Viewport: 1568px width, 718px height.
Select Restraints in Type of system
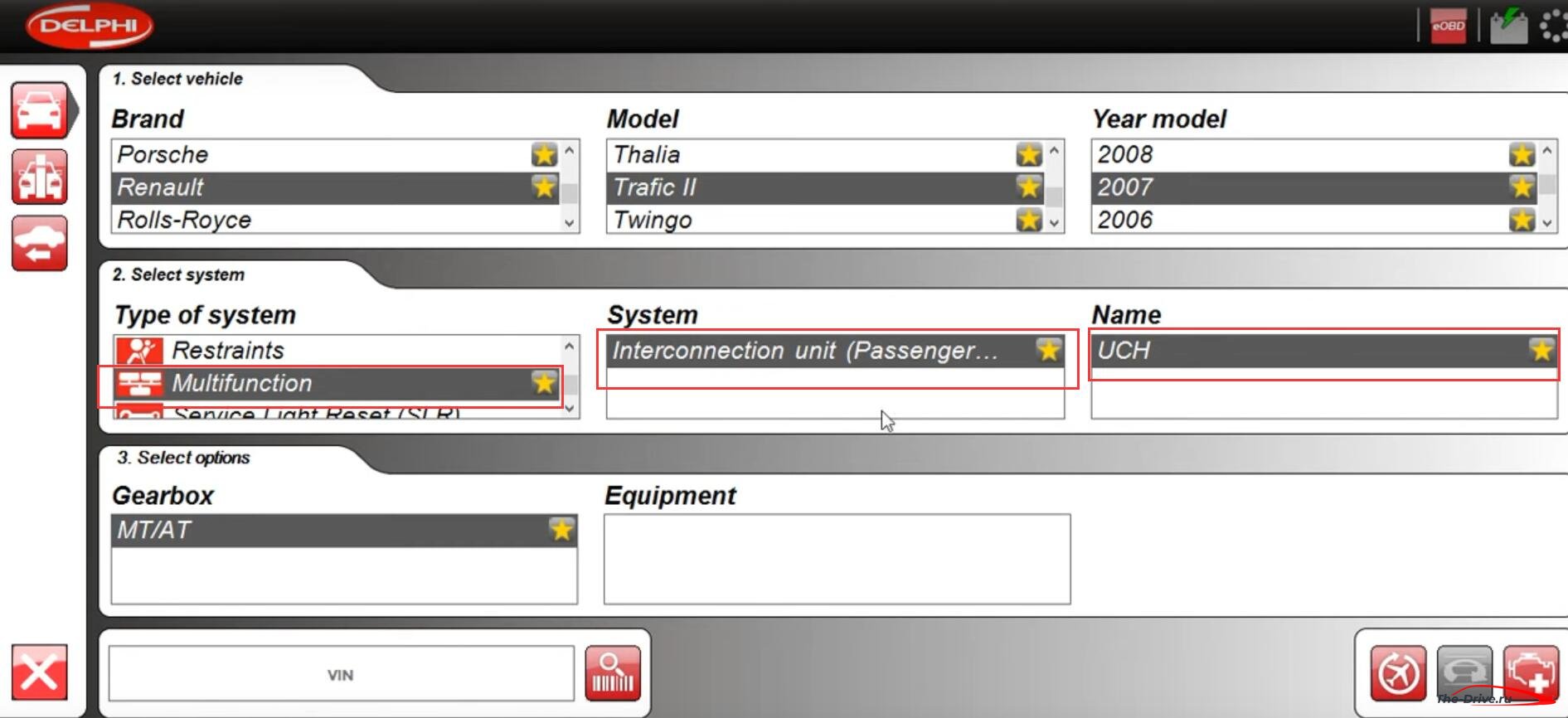pyautogui.click(x=337, y=351)
